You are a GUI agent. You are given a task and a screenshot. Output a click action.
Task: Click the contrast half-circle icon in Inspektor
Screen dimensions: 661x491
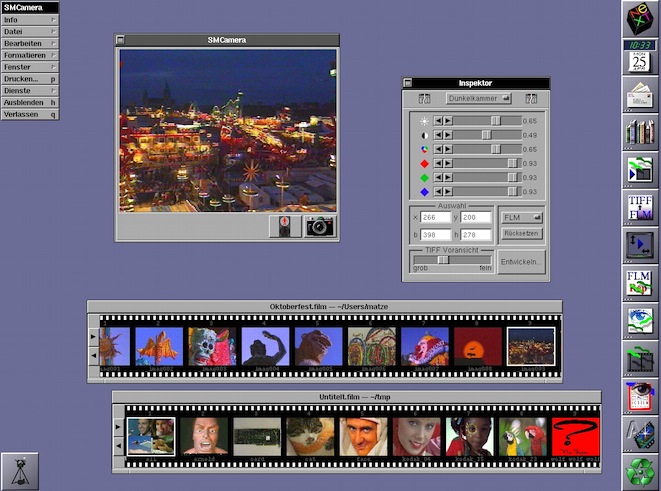pos(425,135)
